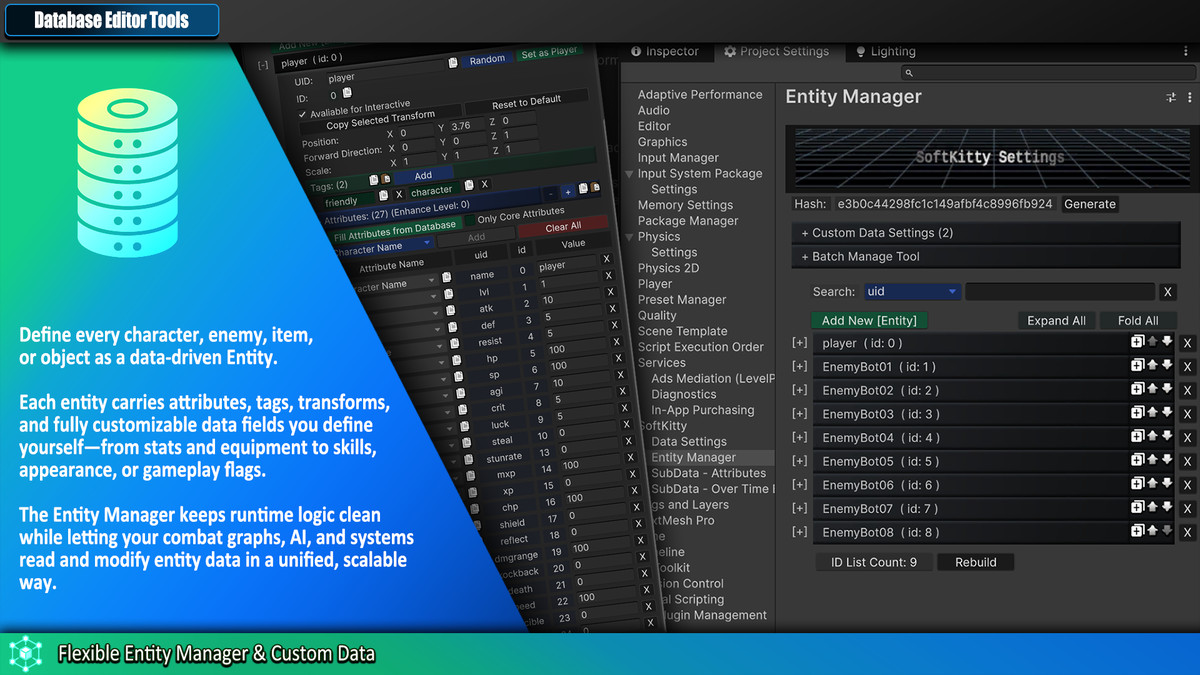Click the magnifier icon in the top search bar

click(909, 72)
